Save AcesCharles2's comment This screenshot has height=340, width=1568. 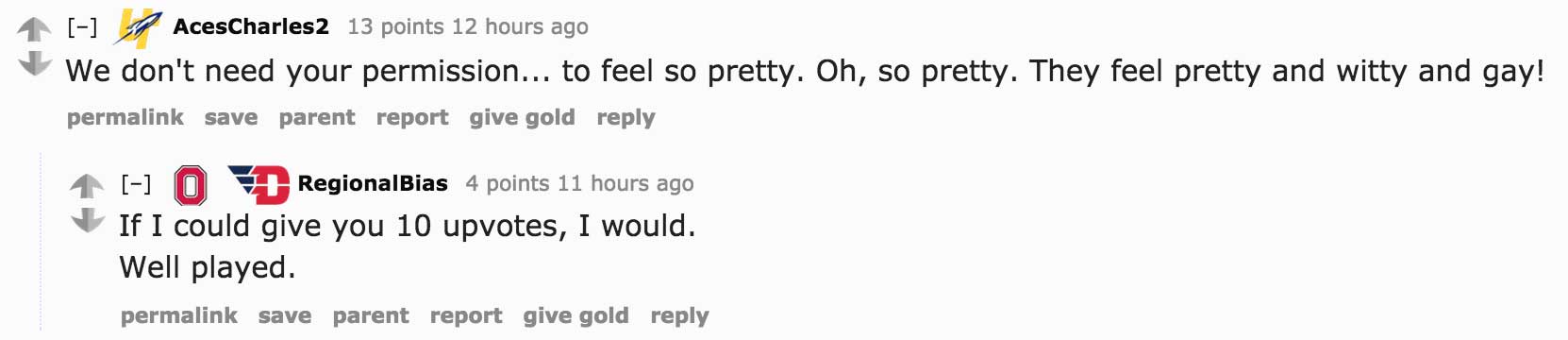pyautogui.click(x=231, y=118)
